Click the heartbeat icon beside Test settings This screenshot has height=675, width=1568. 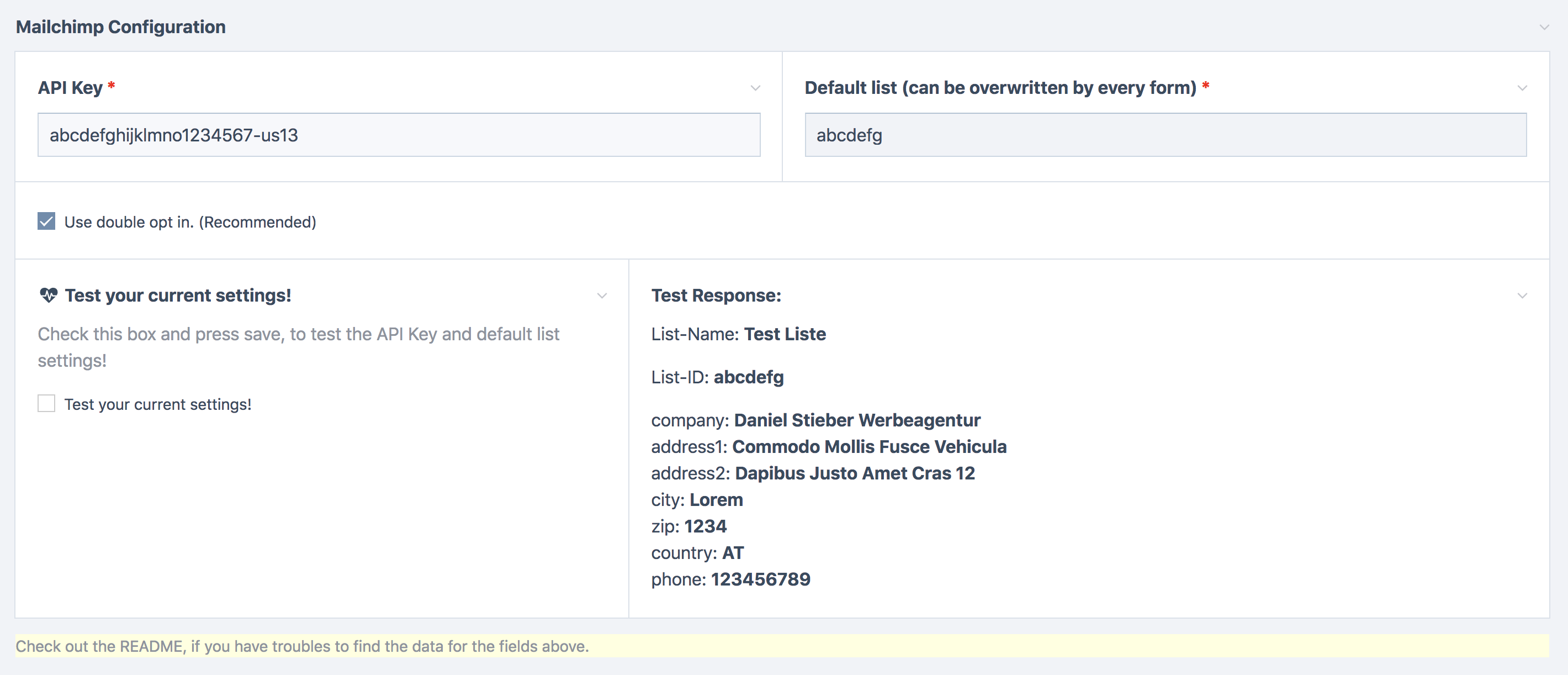coord(48,296)
